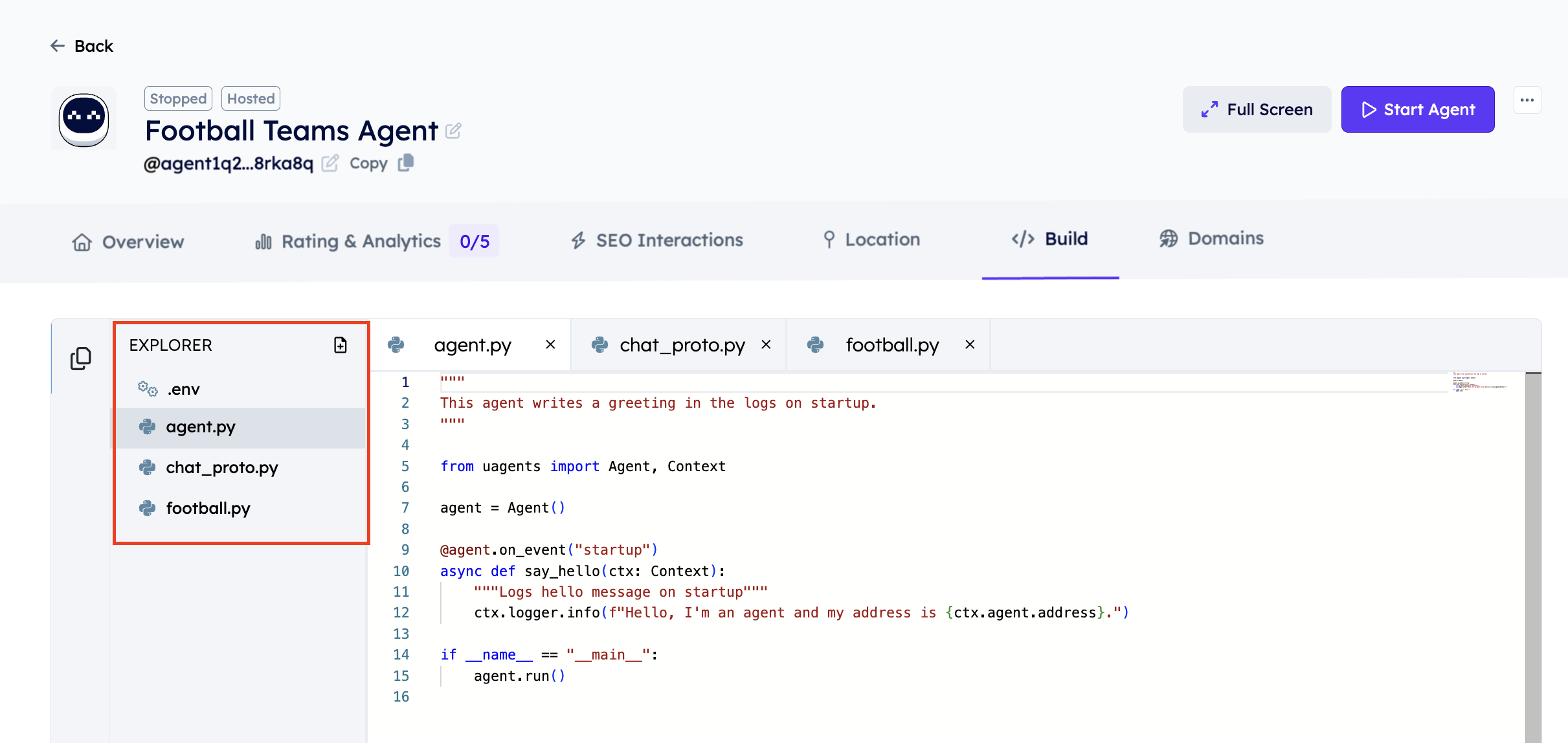Click the Hosted badge
The width and height of the screenshot is (1568, 743).
[x=251, y=98]
